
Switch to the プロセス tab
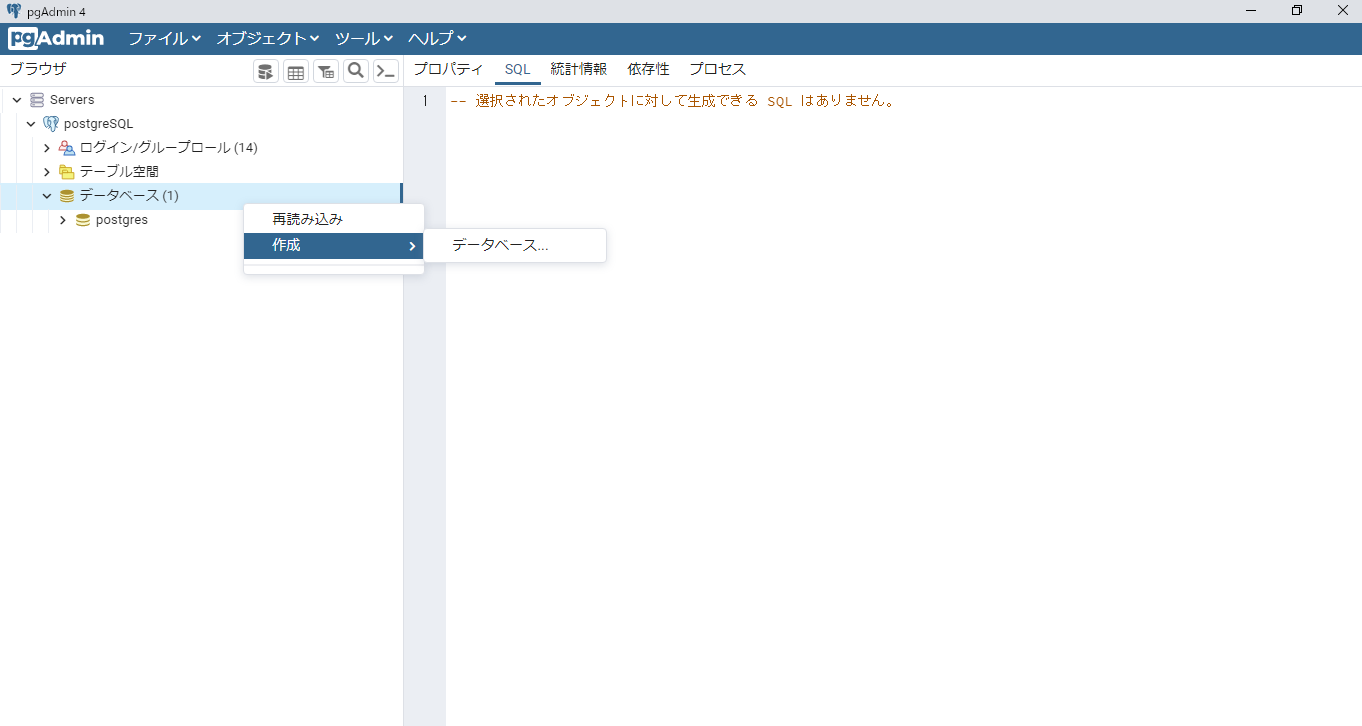click(x=717, y=69)
